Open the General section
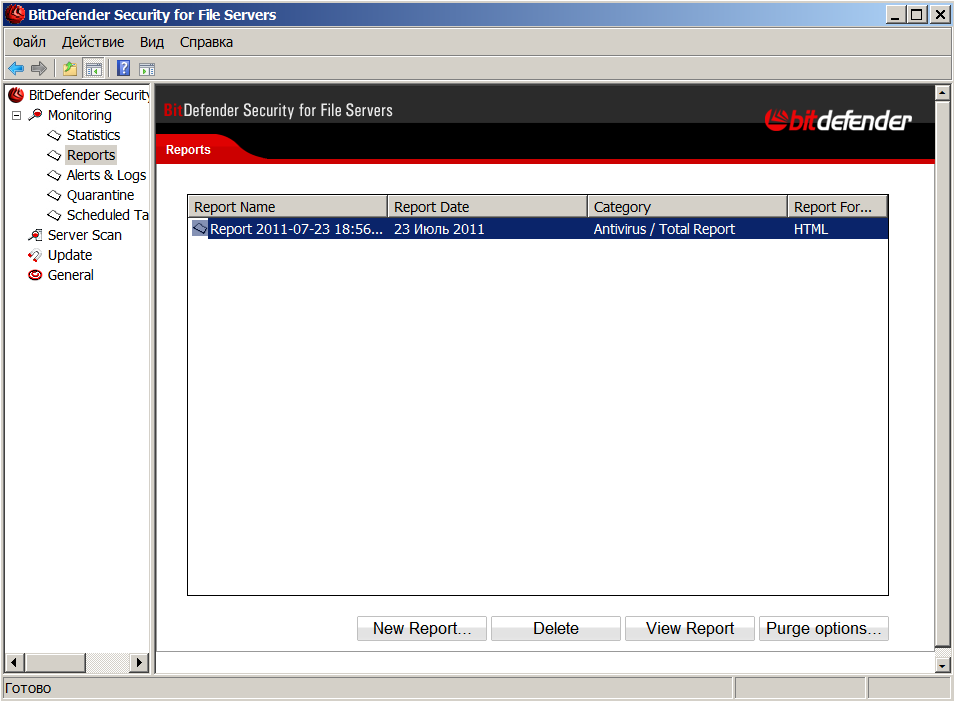 (x=71, y=275)
